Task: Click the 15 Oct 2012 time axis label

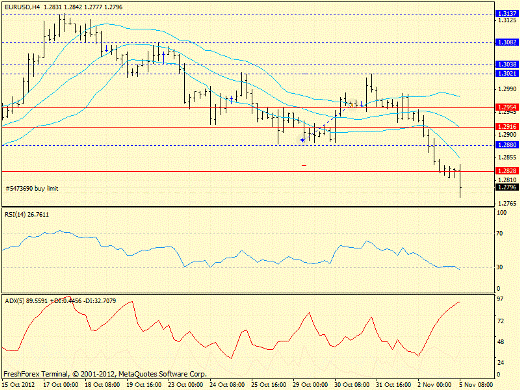Action: [19, 385]
